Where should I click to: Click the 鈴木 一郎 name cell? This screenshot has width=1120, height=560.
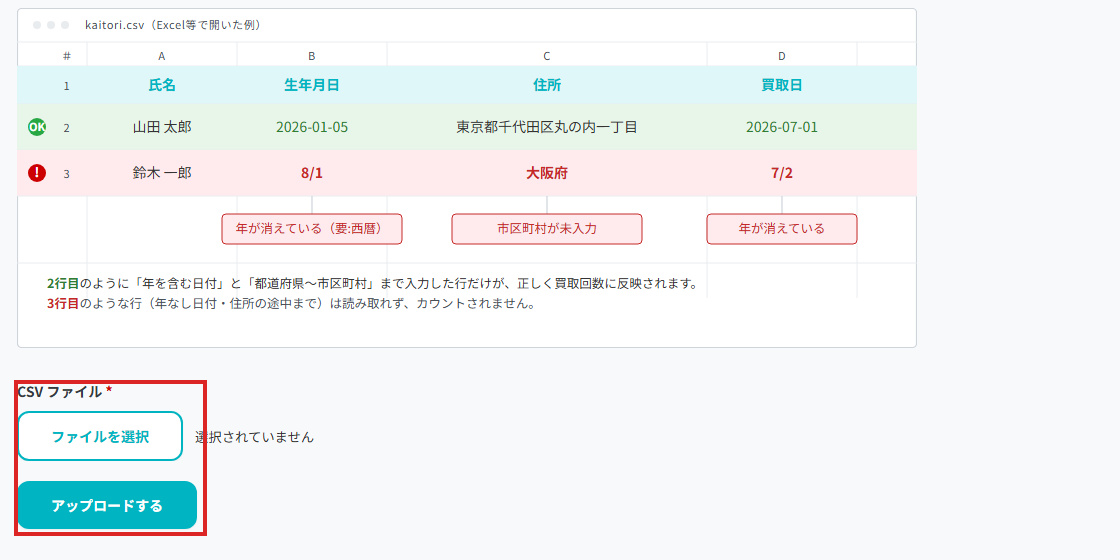[x=162, y=173]
